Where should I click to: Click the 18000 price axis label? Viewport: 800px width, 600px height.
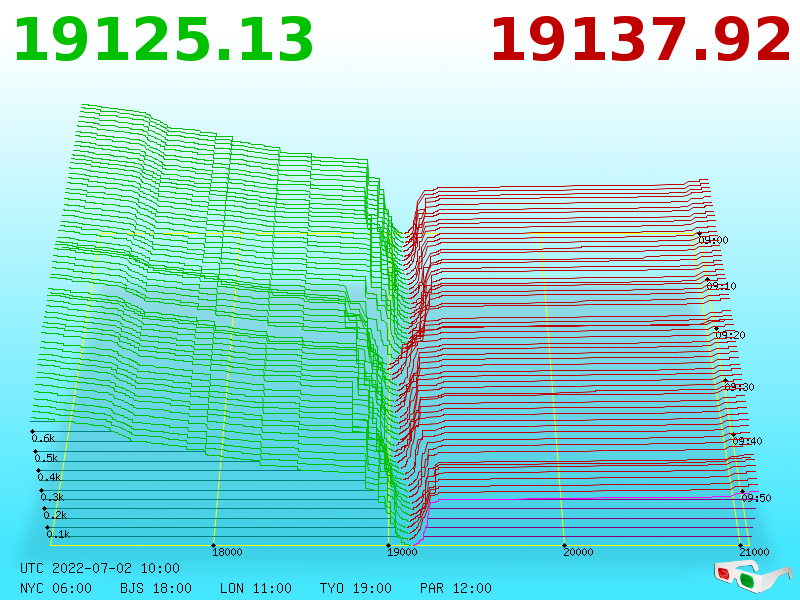(x=227, y=552)
